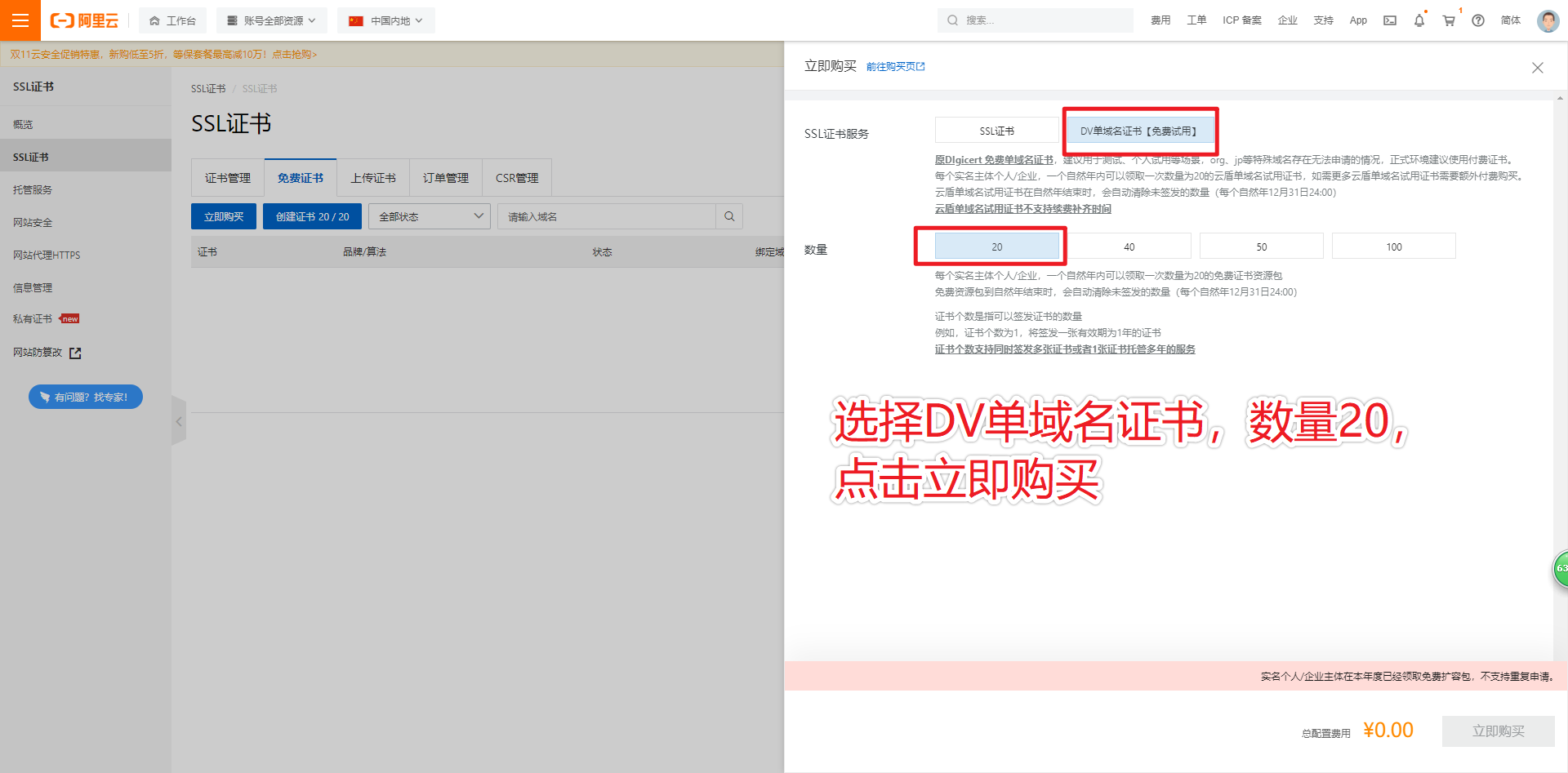Screen dimensions: 1568x773
Task: Open 云盾单域名试用证书不支持续费补齐时间 link
Action: pos(1023,209)
